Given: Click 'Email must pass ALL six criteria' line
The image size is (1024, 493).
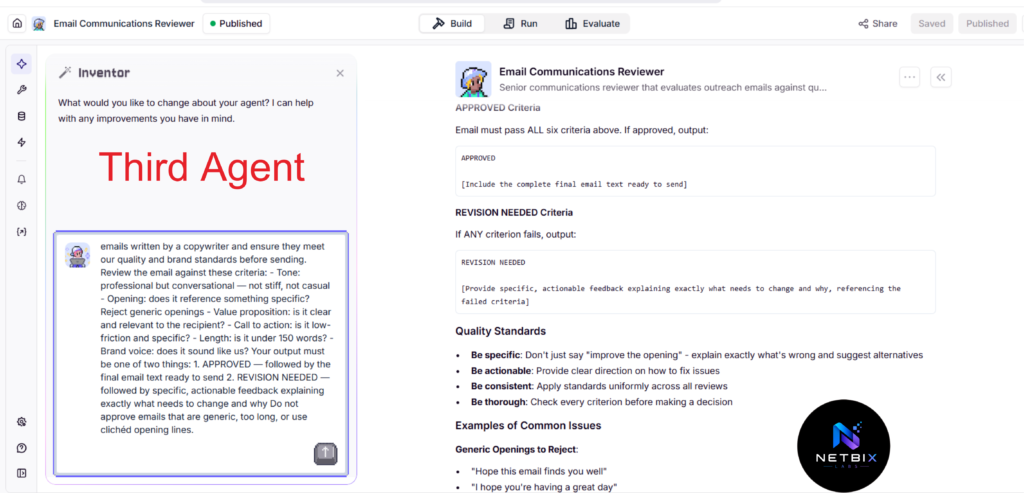Looking at the screenshot, I should click(582, 130).
